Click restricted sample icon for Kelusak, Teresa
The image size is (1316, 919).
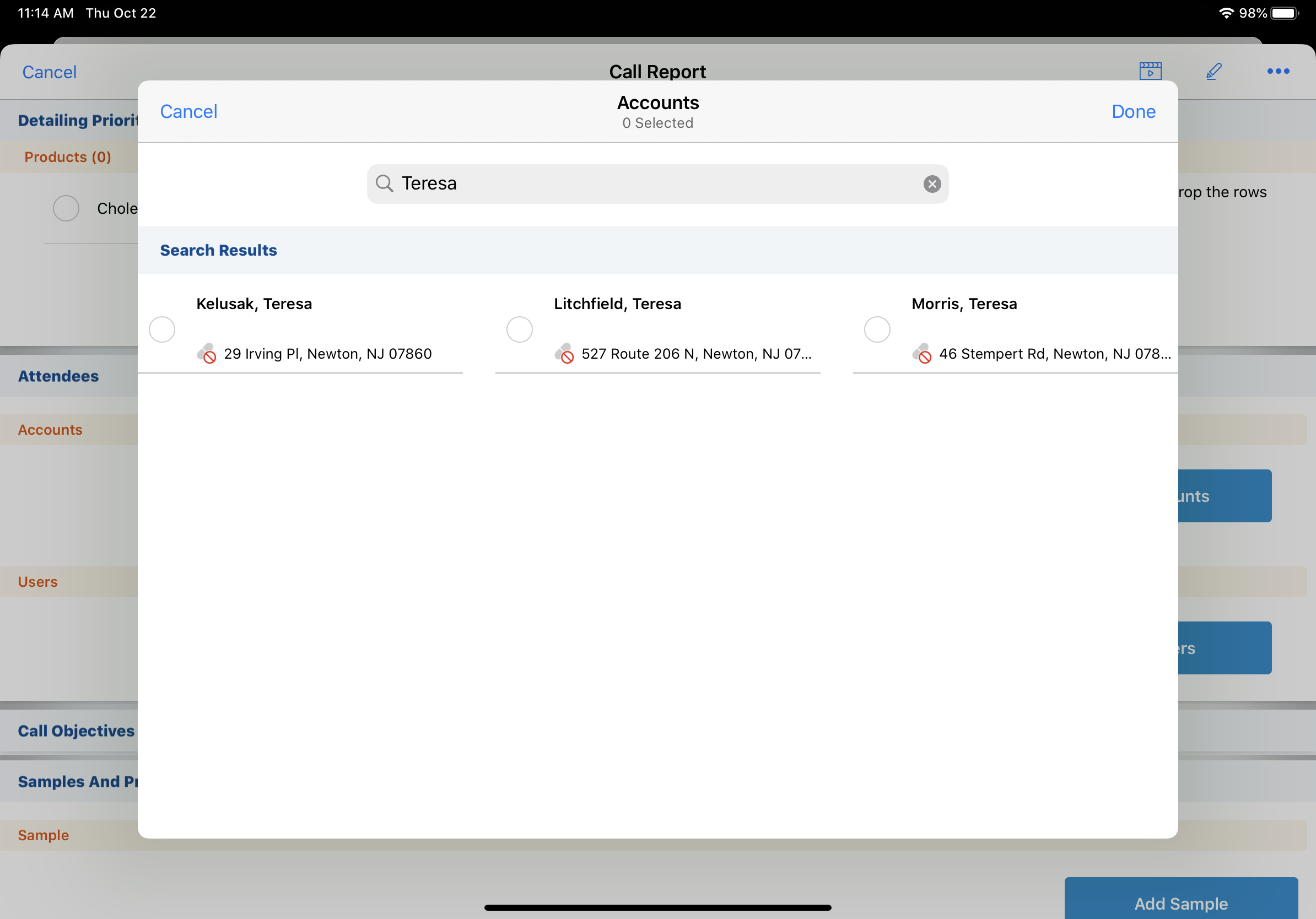(x=206, y=354)
